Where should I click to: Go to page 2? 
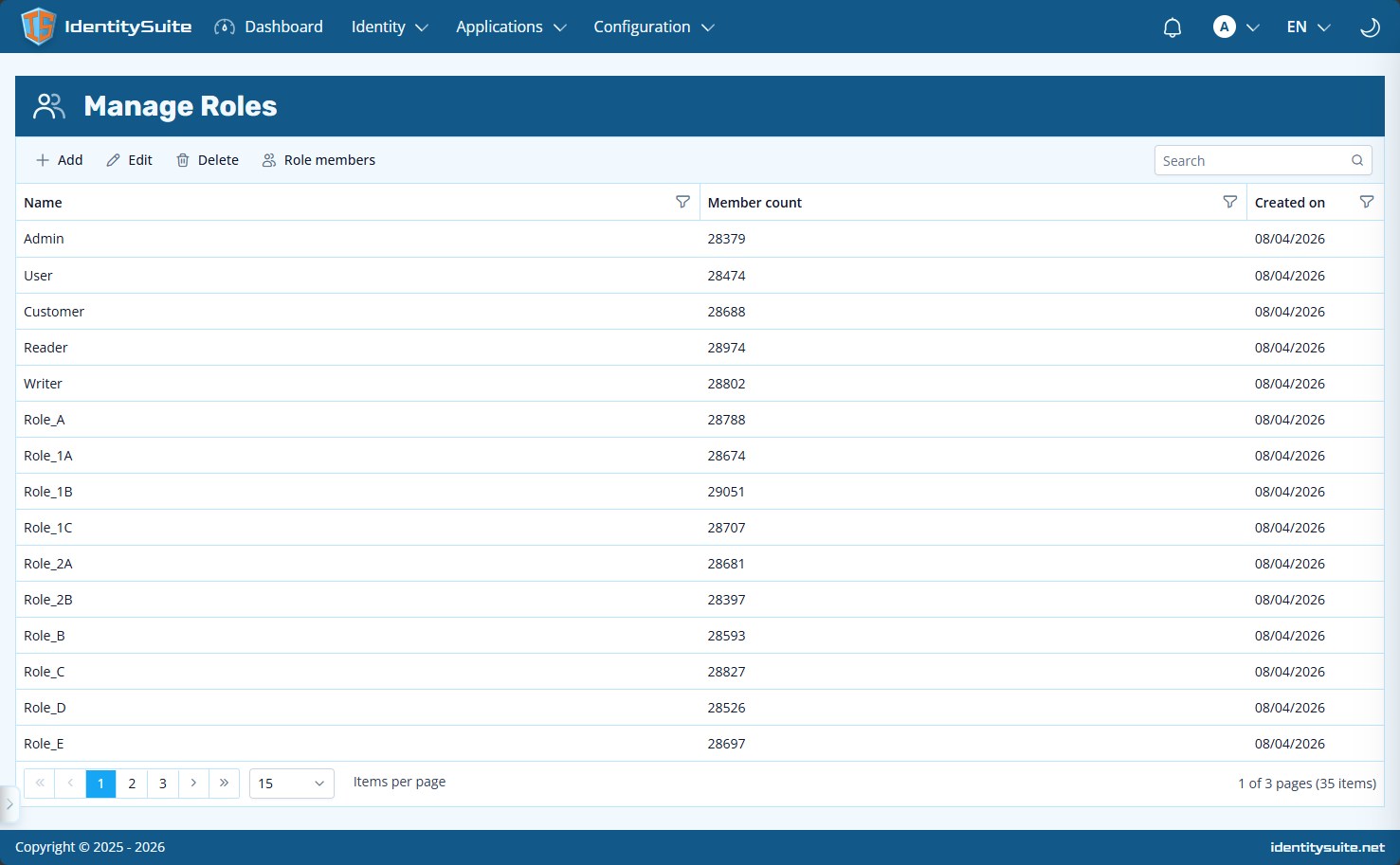(132, 784)
